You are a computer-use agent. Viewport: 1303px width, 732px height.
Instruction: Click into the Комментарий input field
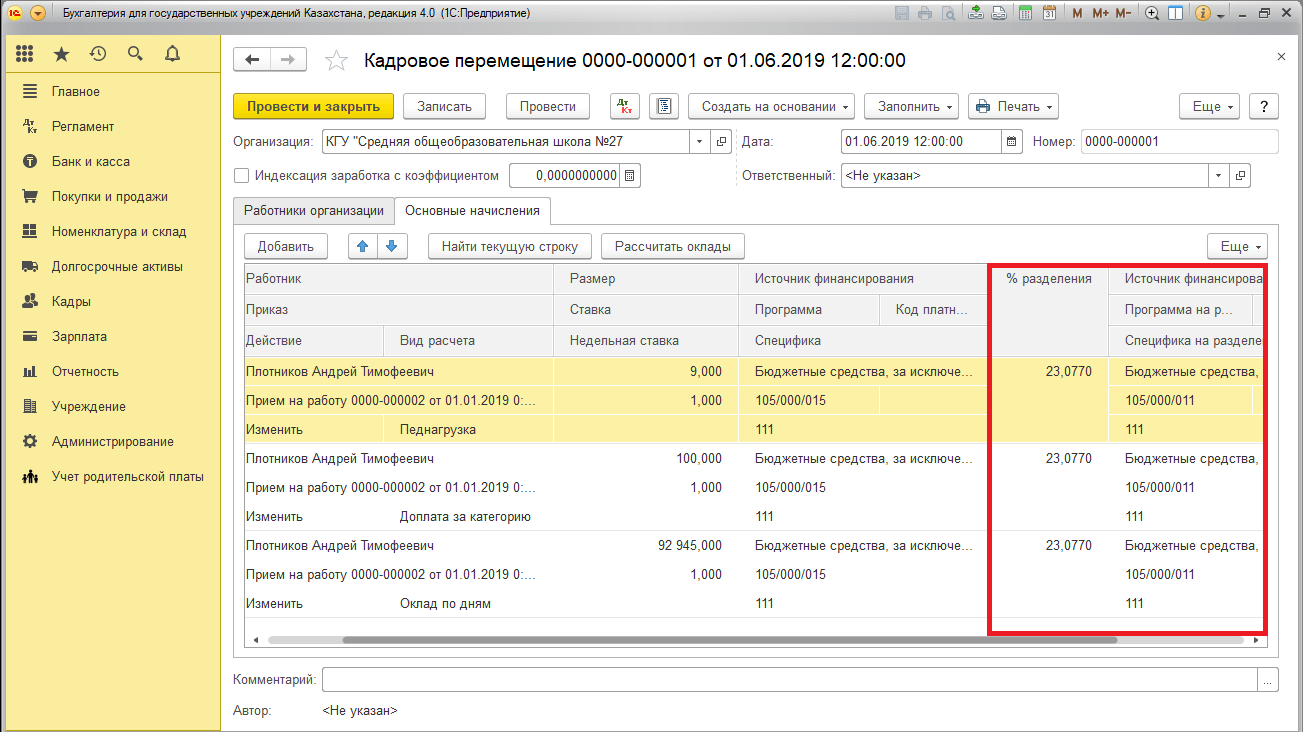pos(788,680)
